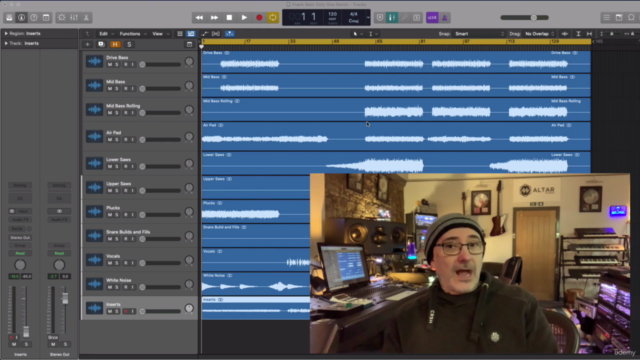Viewport: 640px width, 360px height.
Task: Click the red Record button
Action: (259, 18)
